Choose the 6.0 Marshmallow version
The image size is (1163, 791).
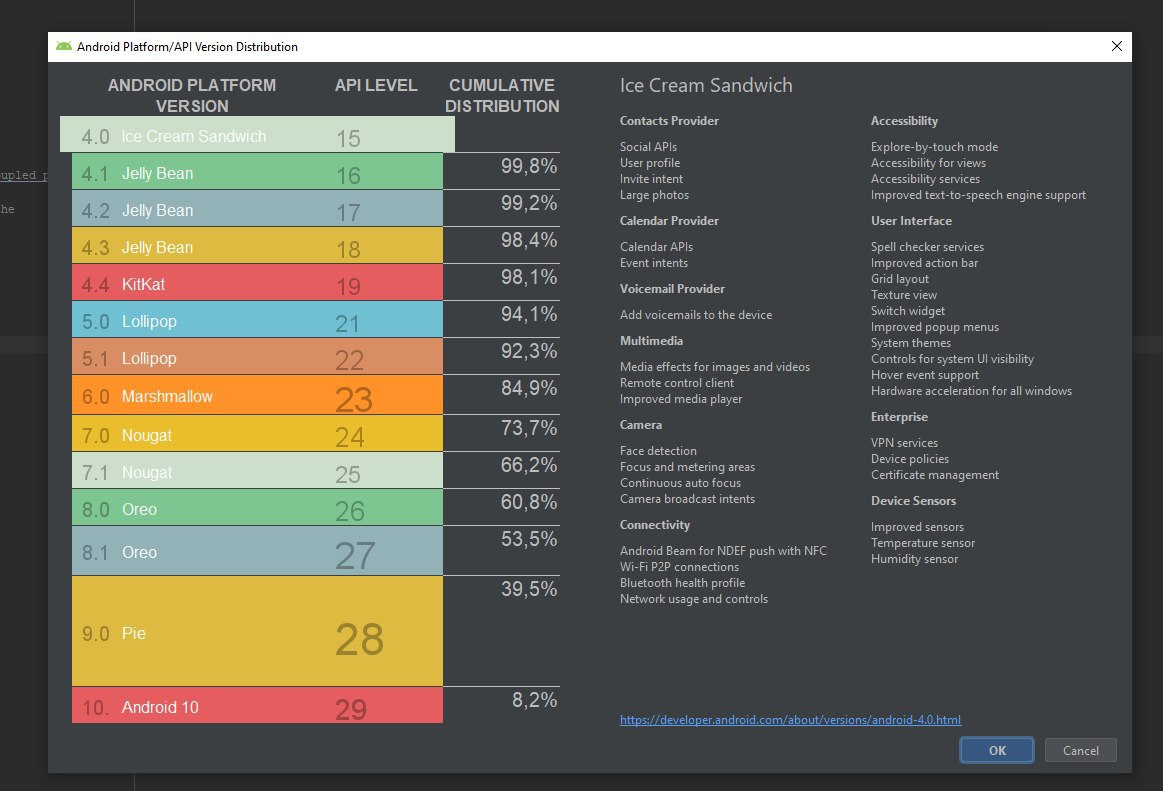[x=257, y=396]
